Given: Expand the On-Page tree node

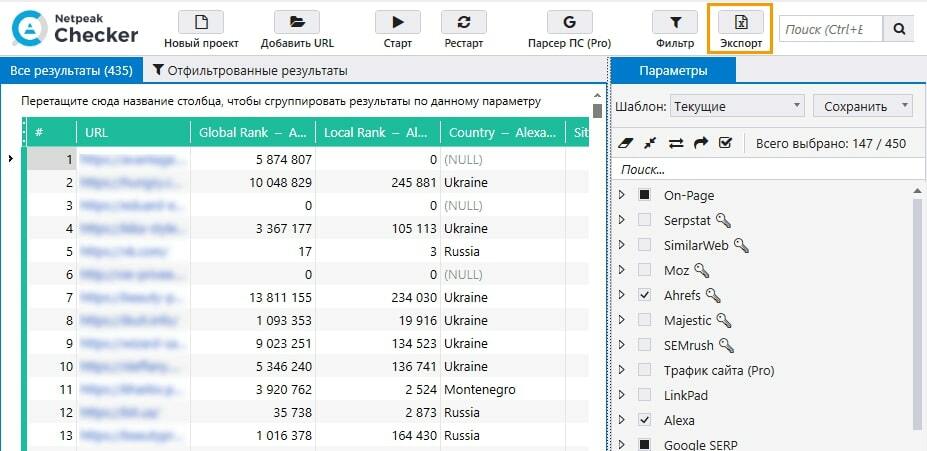Looking at the screenshot, I should click(x=621, y=194).
